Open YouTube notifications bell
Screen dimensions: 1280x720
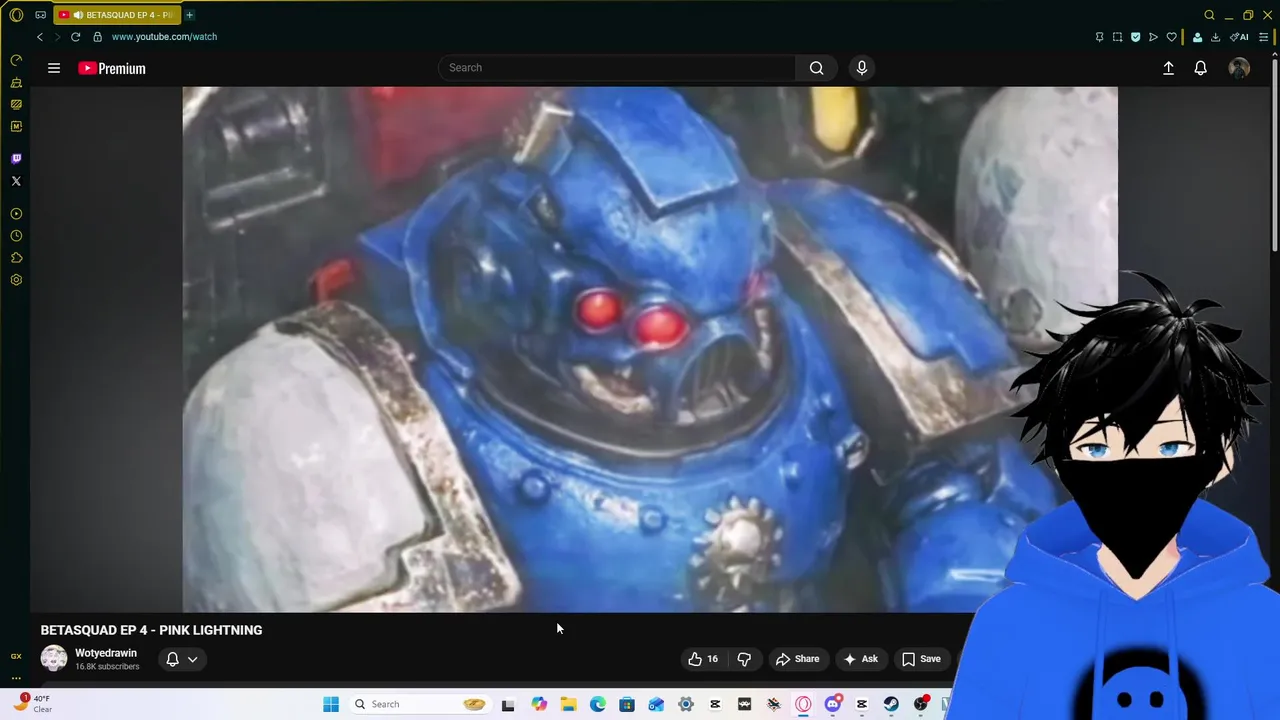tap(1201, 68)
